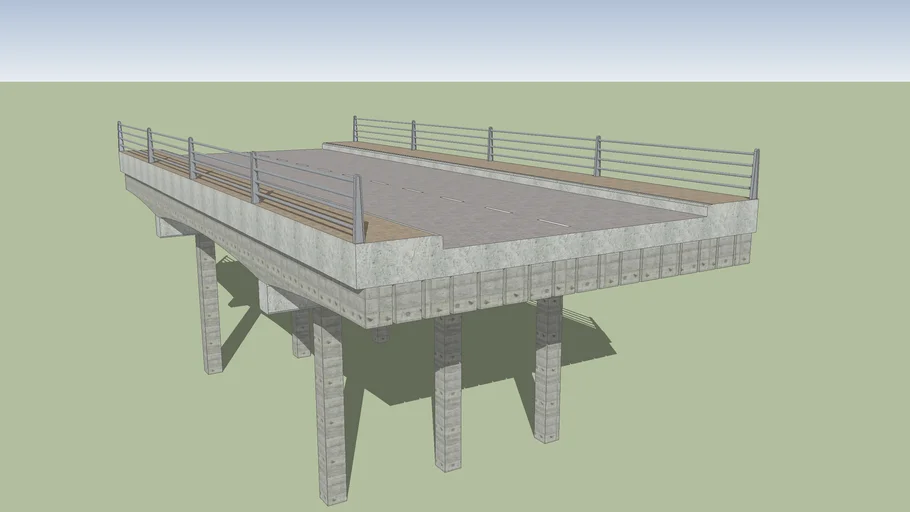Viewport: 910px width, 512px height.
Task: Click the nearest front concrete pillar
Action: tap(330, 410)
